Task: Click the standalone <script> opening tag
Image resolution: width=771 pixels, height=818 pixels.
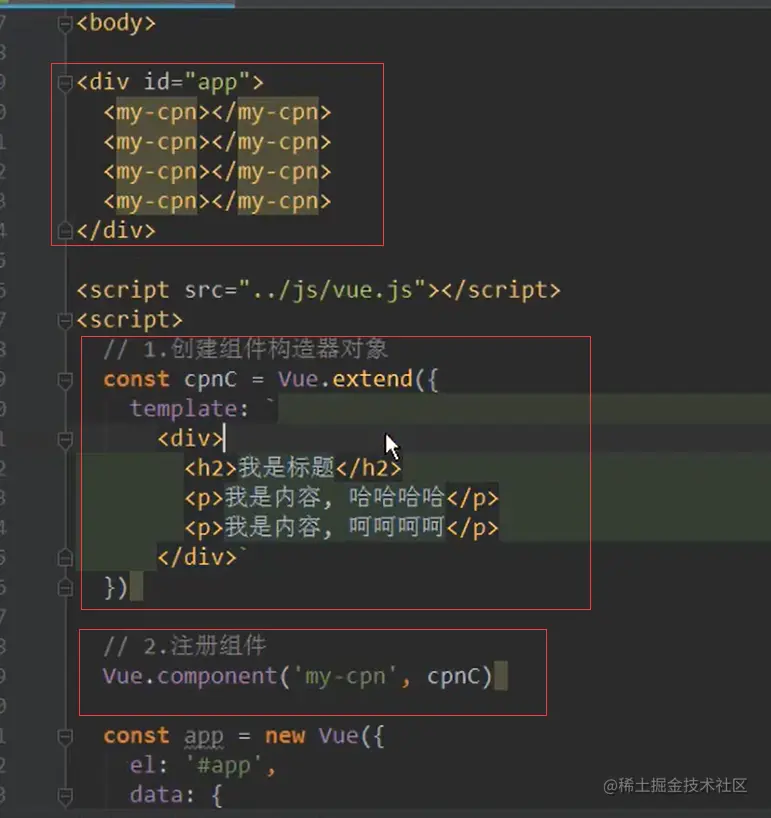Action: [x=129, y=319]
